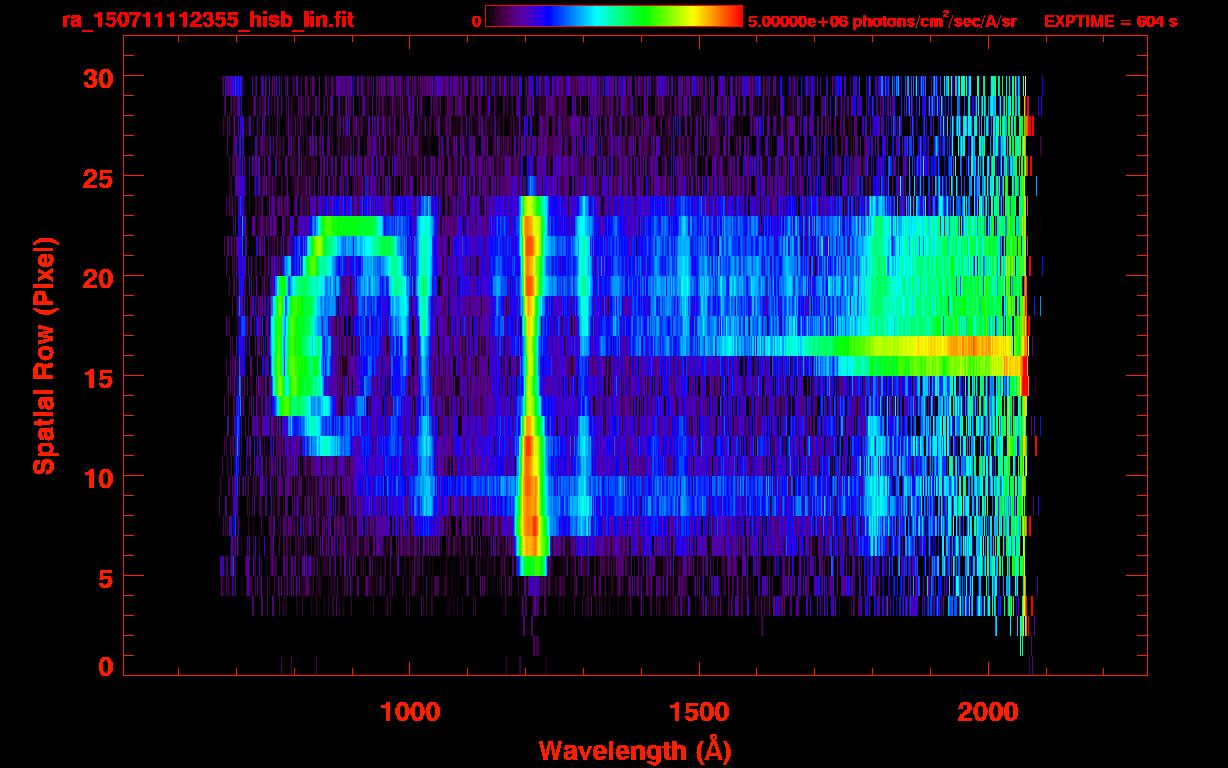Click the y-axis tick label 0
The width and height of the screenshot is (1228, 768).
point(106,667)
